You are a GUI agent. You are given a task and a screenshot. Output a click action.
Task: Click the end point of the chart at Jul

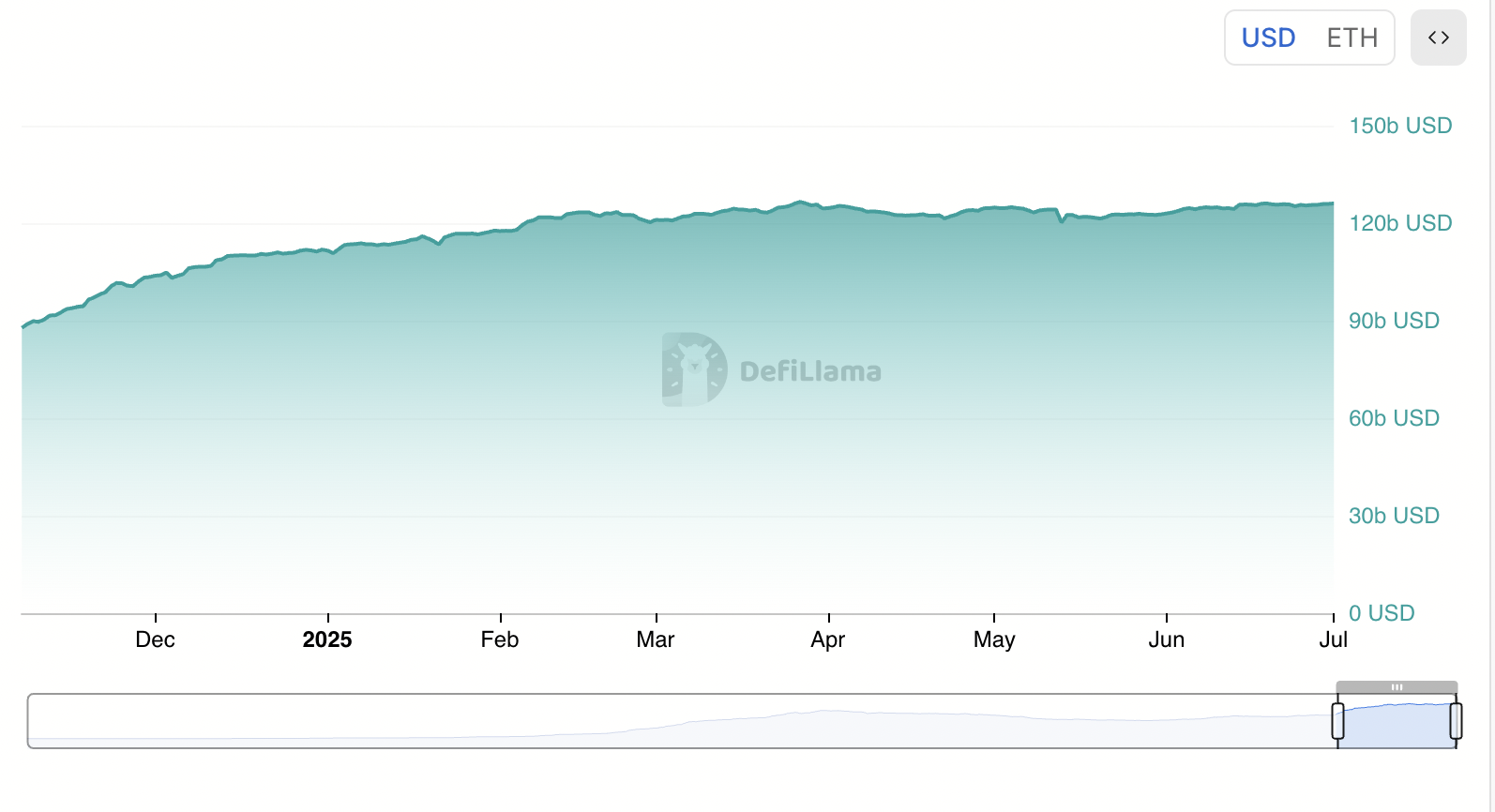pos(1330,203)
